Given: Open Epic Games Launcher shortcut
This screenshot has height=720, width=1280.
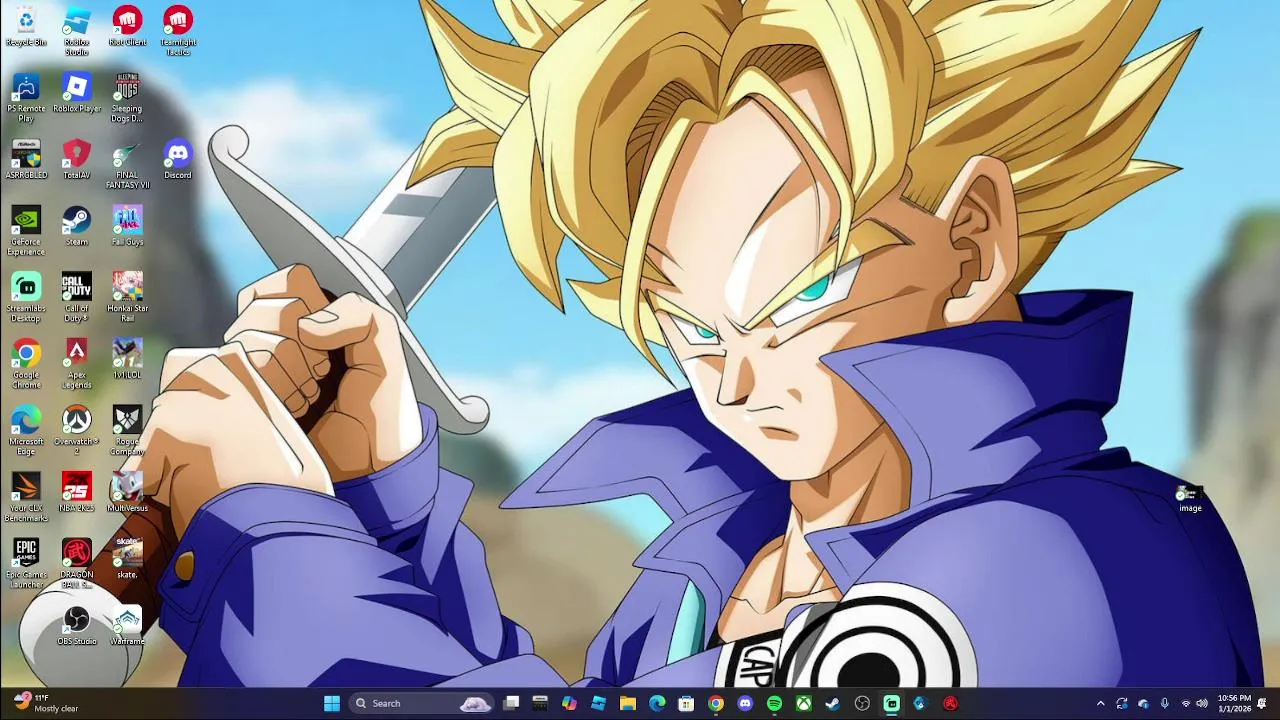Looking at the screenshot, I should [26, 564].
